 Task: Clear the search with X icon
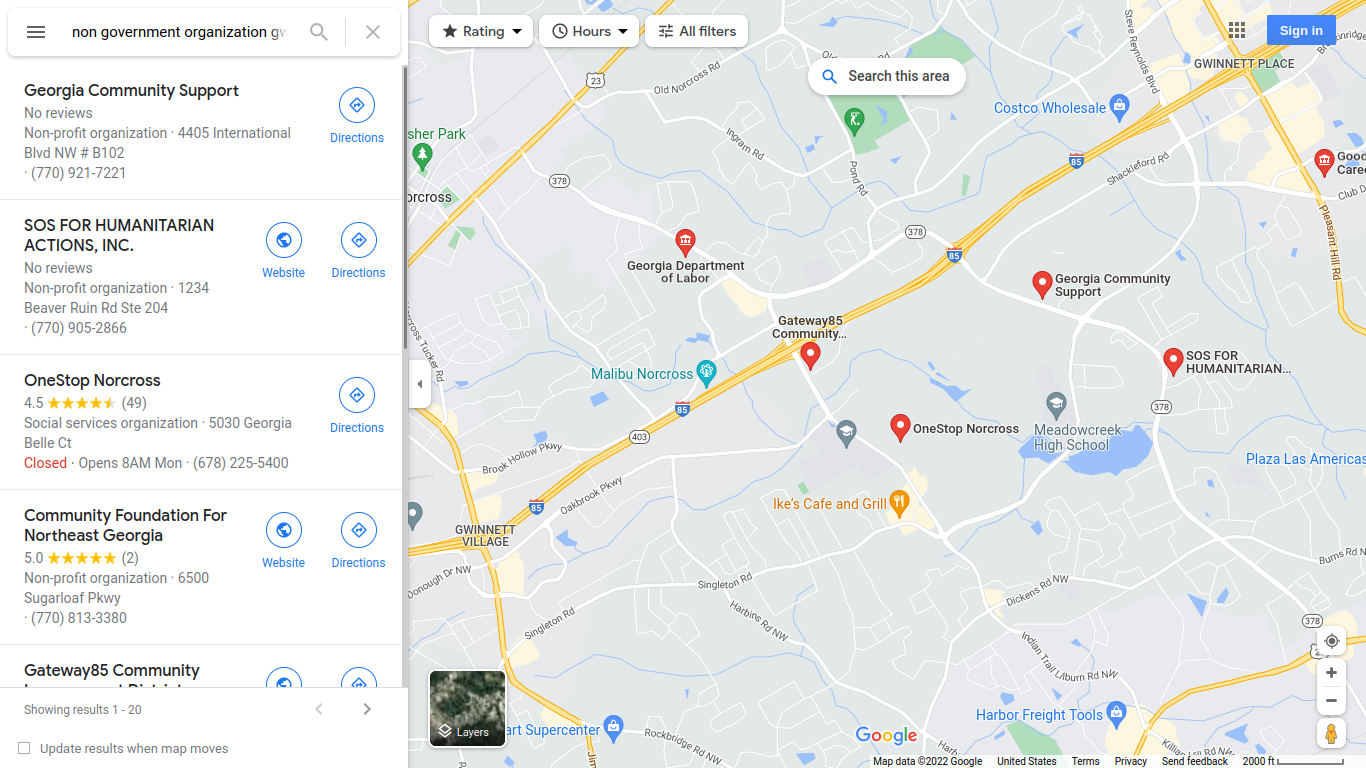[x=373, y=32]
